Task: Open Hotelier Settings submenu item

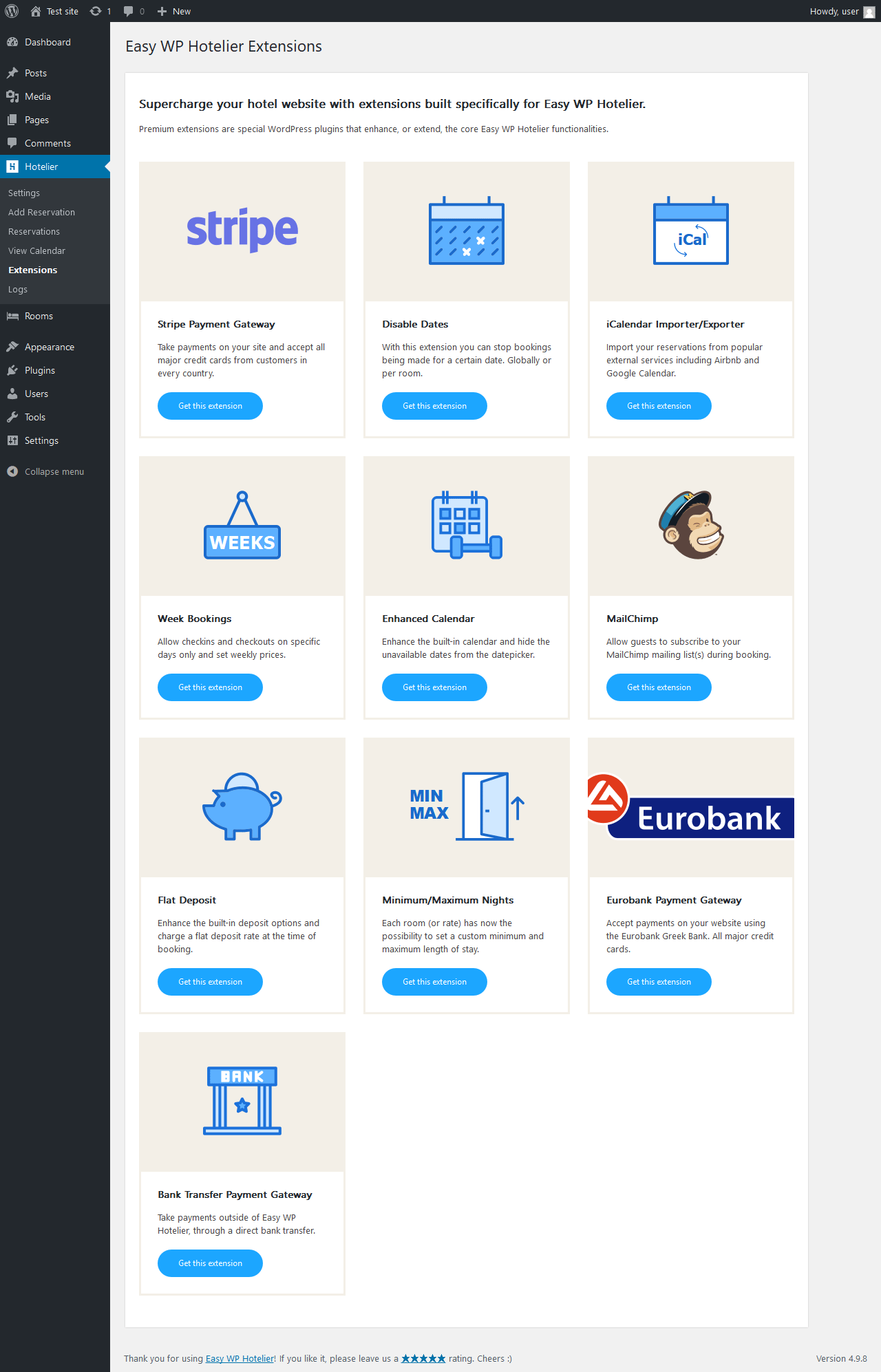Action: tap(24, 193)
